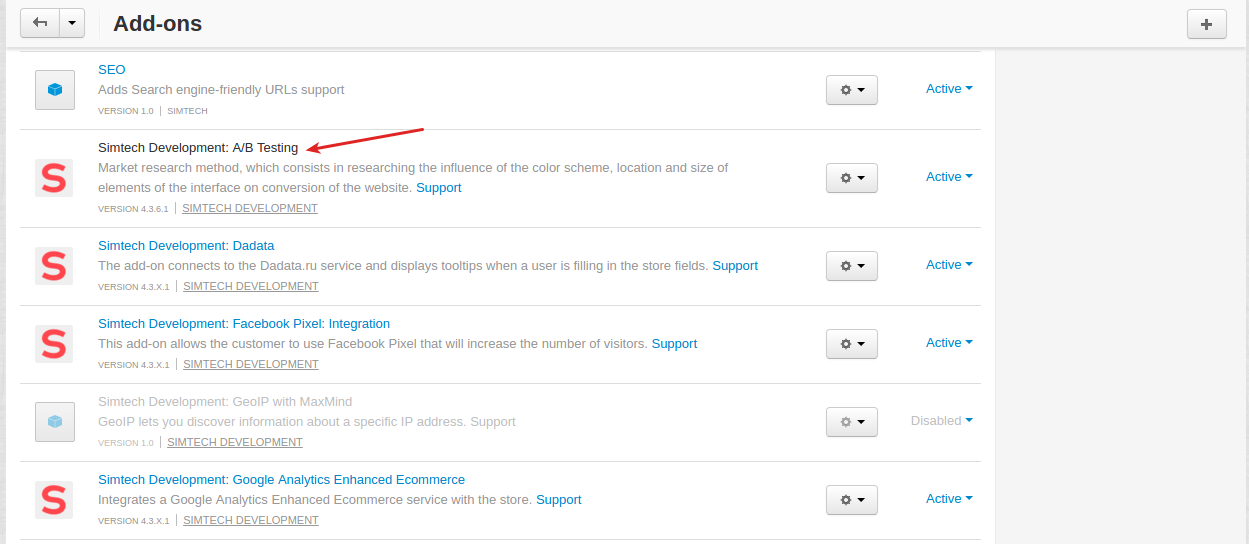Image resolution: width=1249 pixels, height=544 pixels.
Task: Click the back arrow button
Action: [x=40, y=23]
